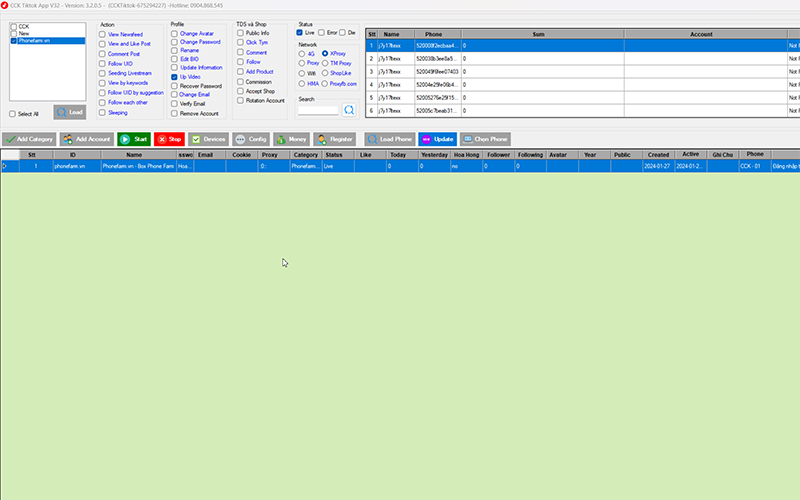Open the Devices panel

208,139
